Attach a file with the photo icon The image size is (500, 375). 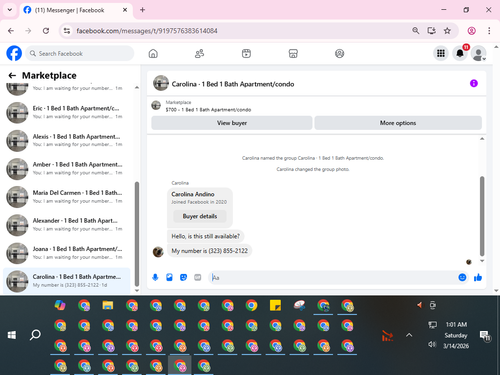(169, 277)
